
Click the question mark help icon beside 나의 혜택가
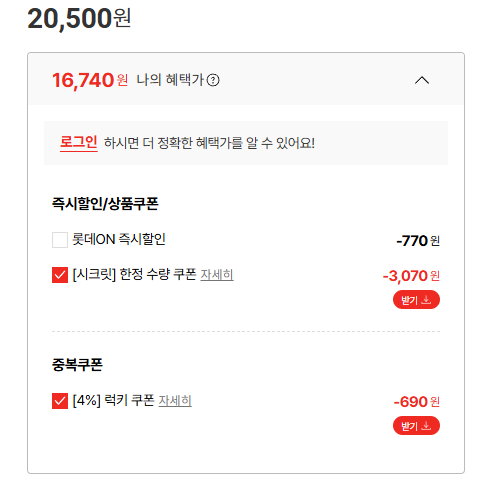pos(213,80)
